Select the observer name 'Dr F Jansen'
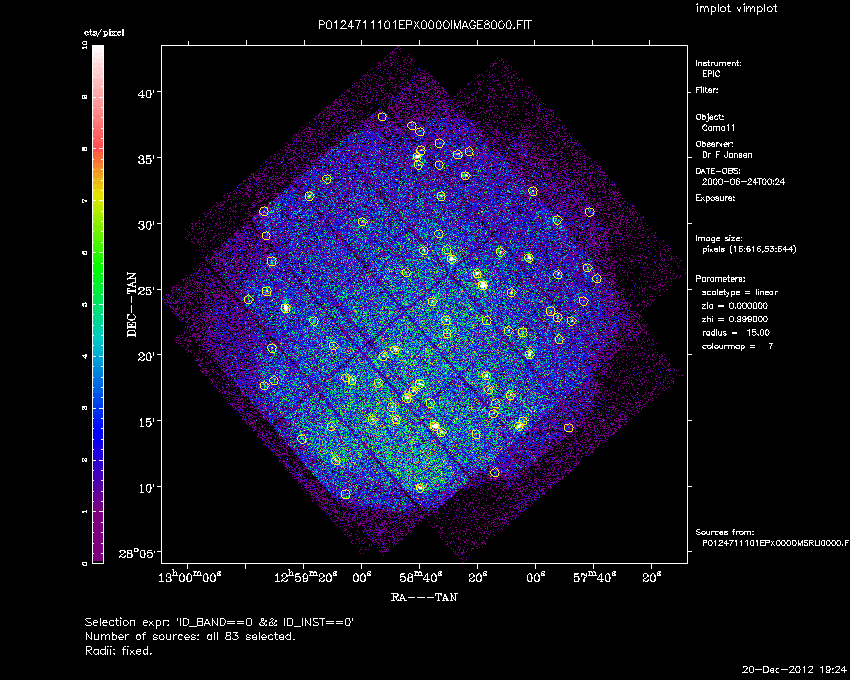 tap(727, 155)
